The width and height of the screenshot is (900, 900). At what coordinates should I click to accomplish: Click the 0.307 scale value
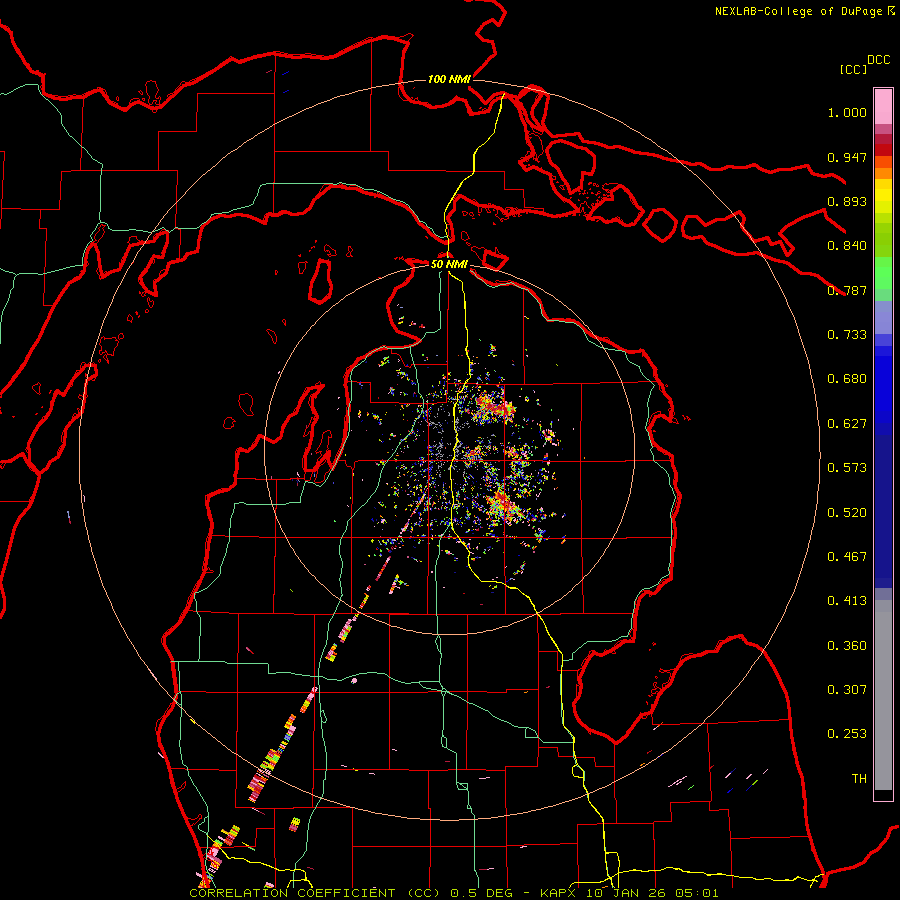click(847, 690)
